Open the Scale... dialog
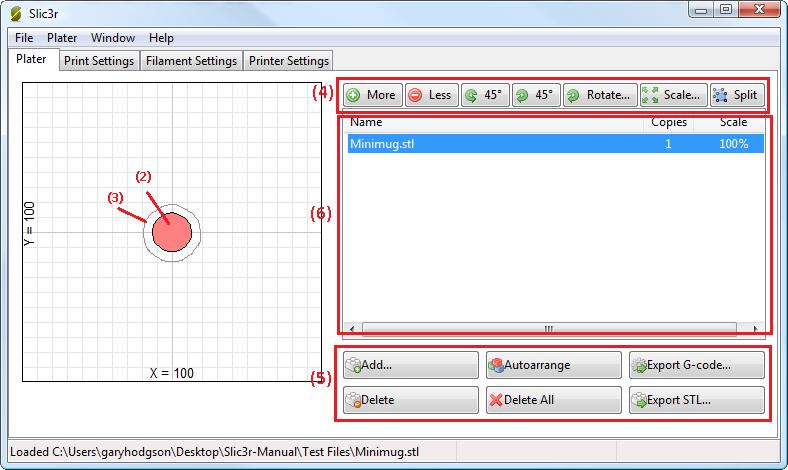This screenshot has width=788, height=470. point(673,95)
